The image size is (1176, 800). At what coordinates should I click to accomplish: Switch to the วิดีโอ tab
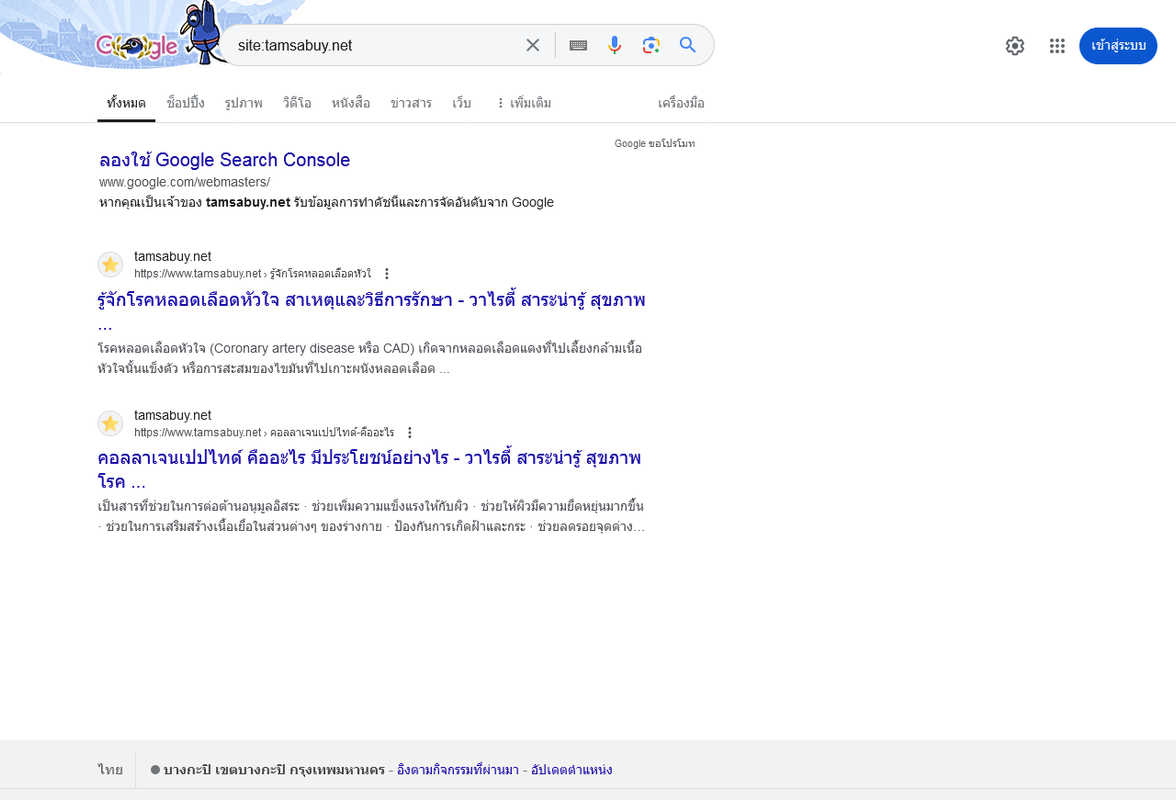coord(296,103)
